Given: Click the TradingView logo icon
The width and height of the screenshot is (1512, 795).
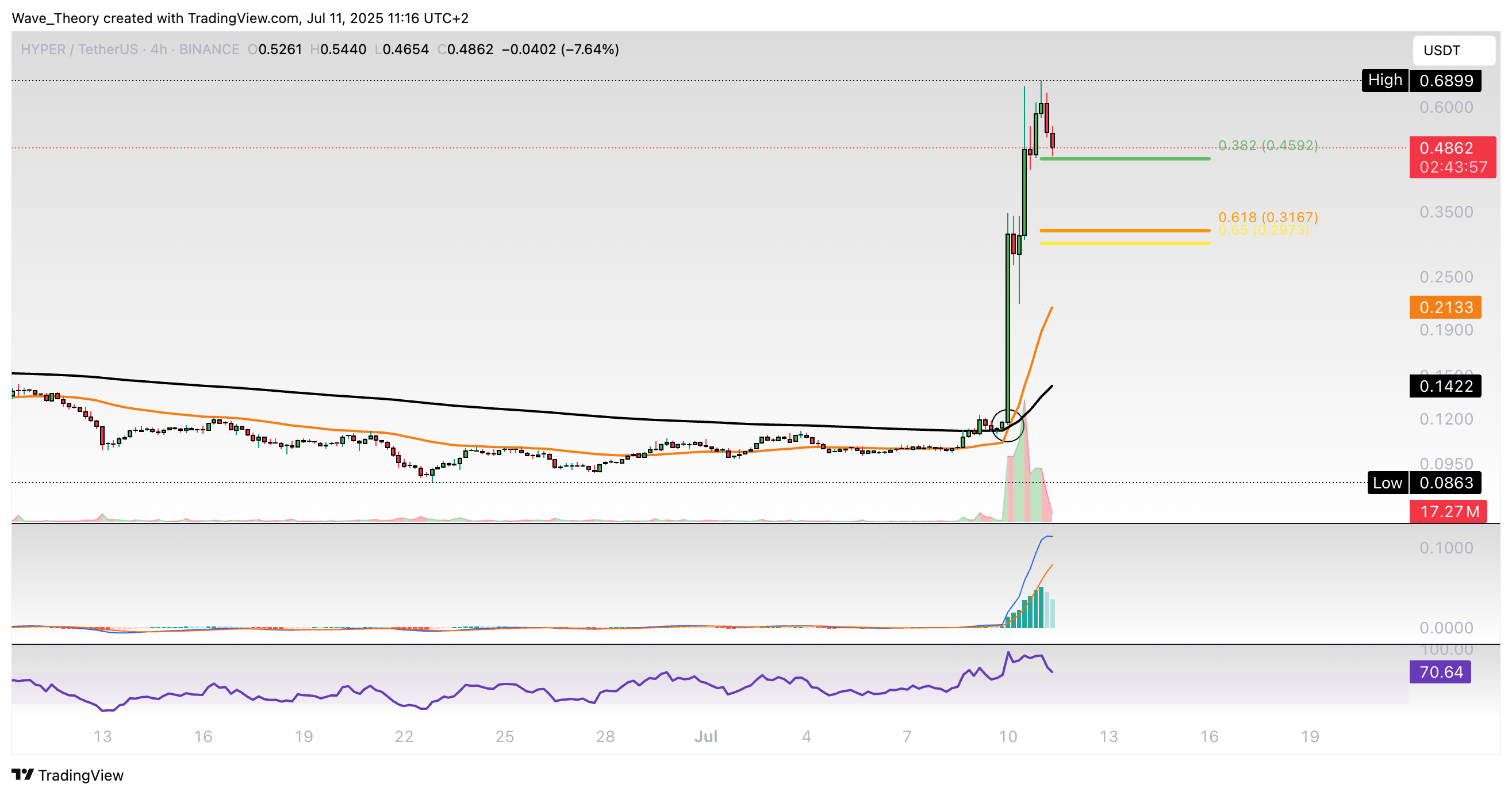Looking at the screenshot, I should pos(23,774).
